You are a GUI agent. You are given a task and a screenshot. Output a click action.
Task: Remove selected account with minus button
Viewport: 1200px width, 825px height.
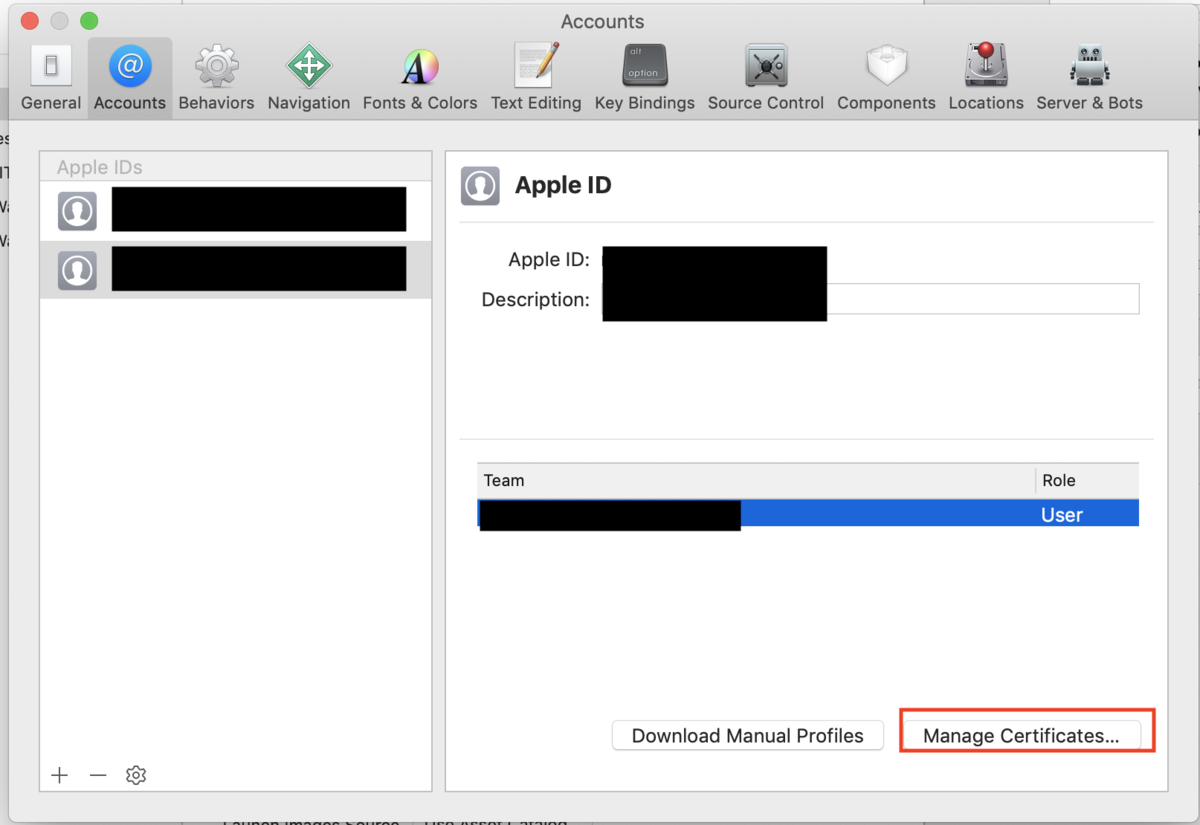(x=98, y=775)
